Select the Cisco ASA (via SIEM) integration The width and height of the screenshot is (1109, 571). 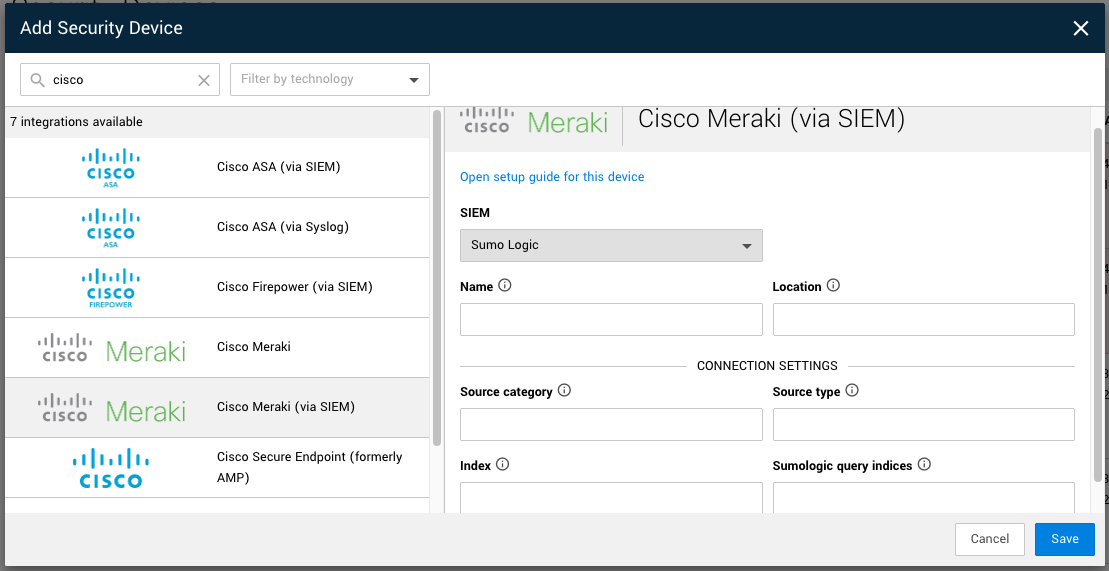click(218, 168)
